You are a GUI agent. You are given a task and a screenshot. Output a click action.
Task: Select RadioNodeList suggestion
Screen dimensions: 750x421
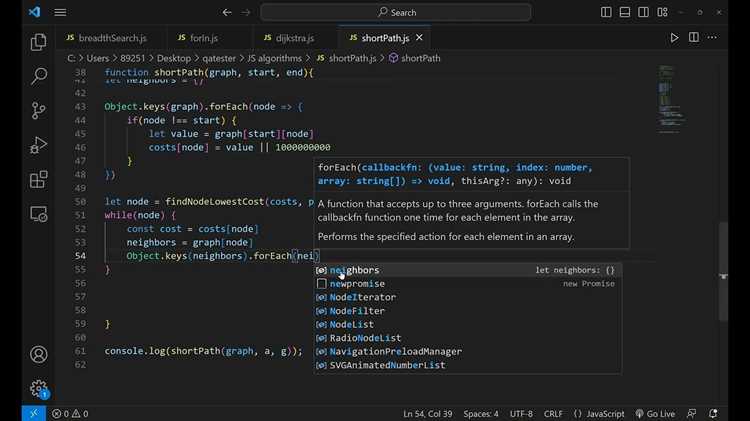pyautogui.click(x=468, y=338)
